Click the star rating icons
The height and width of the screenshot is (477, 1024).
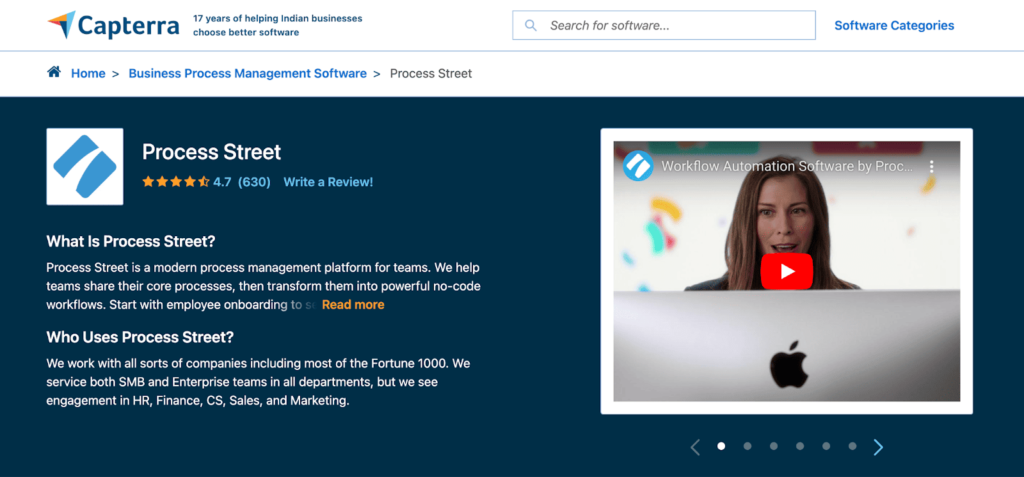[x=176, y=182]
